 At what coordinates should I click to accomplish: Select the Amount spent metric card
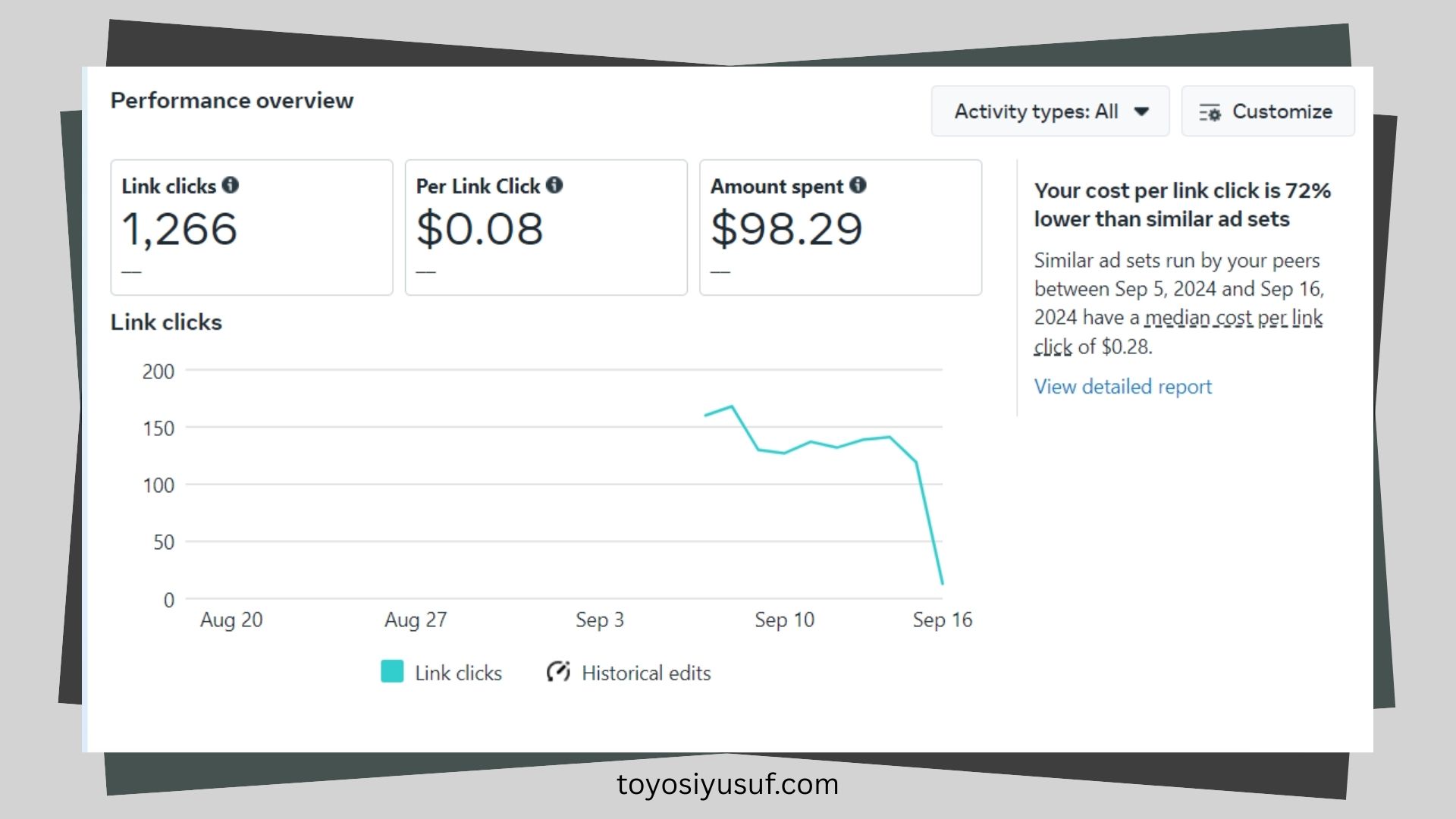click(840, 227)
